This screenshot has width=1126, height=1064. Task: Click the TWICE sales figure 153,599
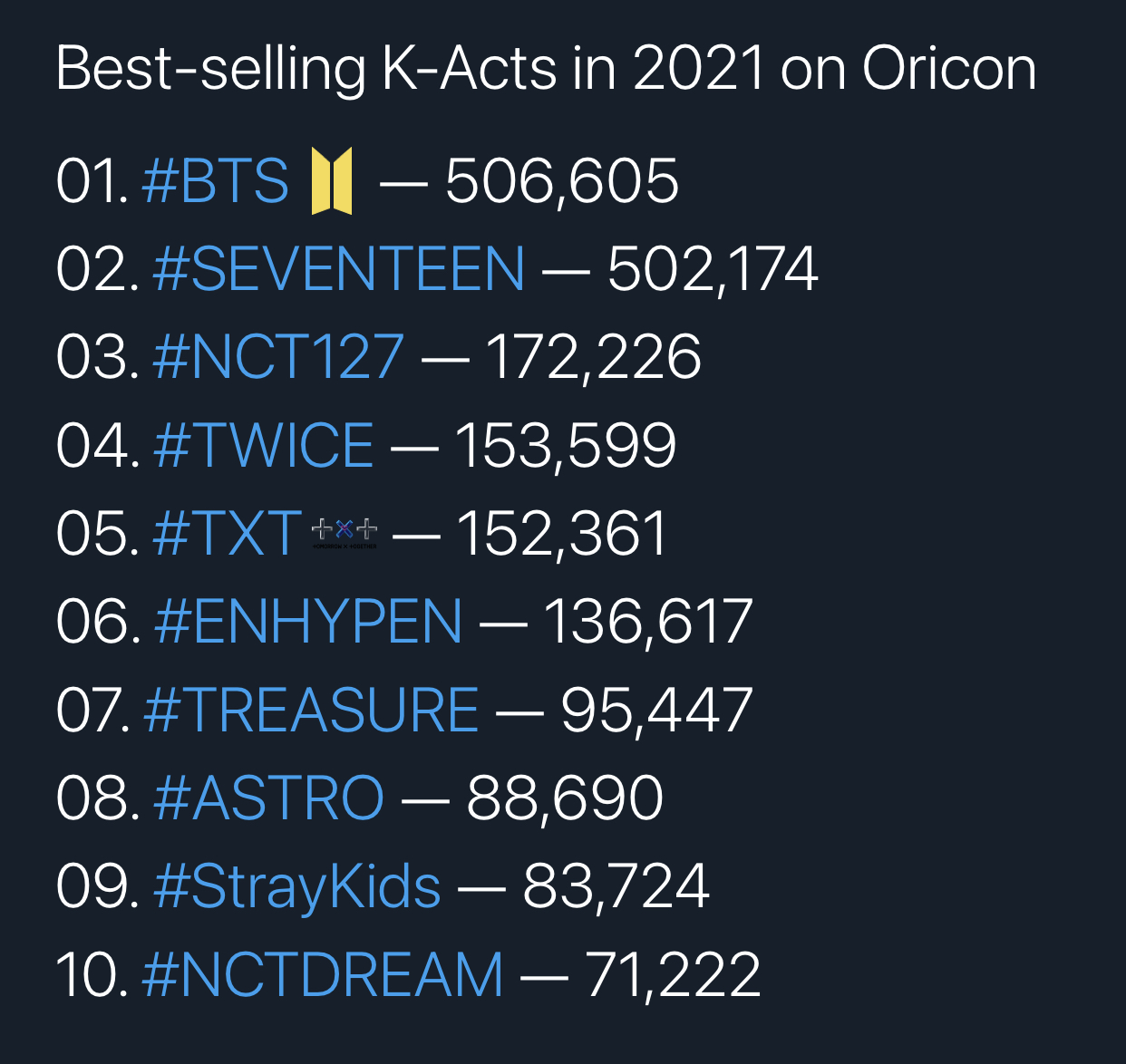click(566, 446)
